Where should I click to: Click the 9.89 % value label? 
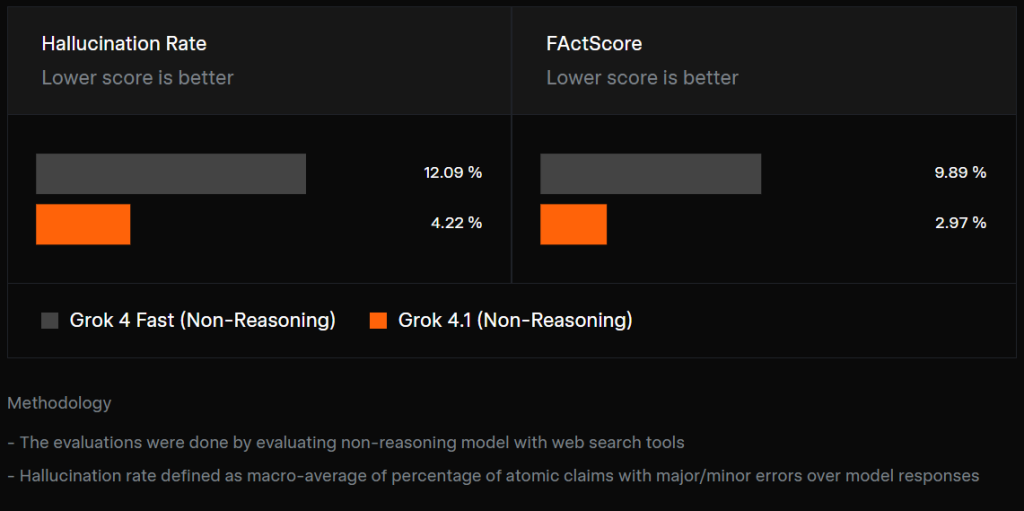tap(960, 173)
